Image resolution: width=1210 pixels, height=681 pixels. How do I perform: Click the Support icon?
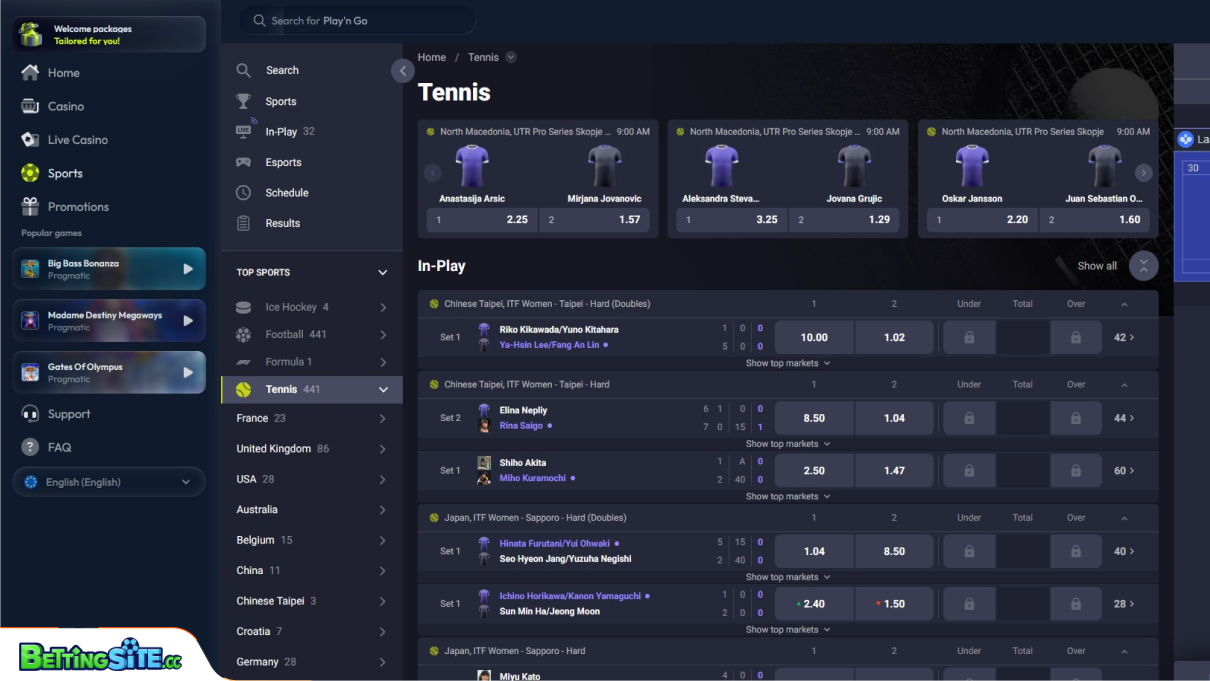[x=31, y=413]
